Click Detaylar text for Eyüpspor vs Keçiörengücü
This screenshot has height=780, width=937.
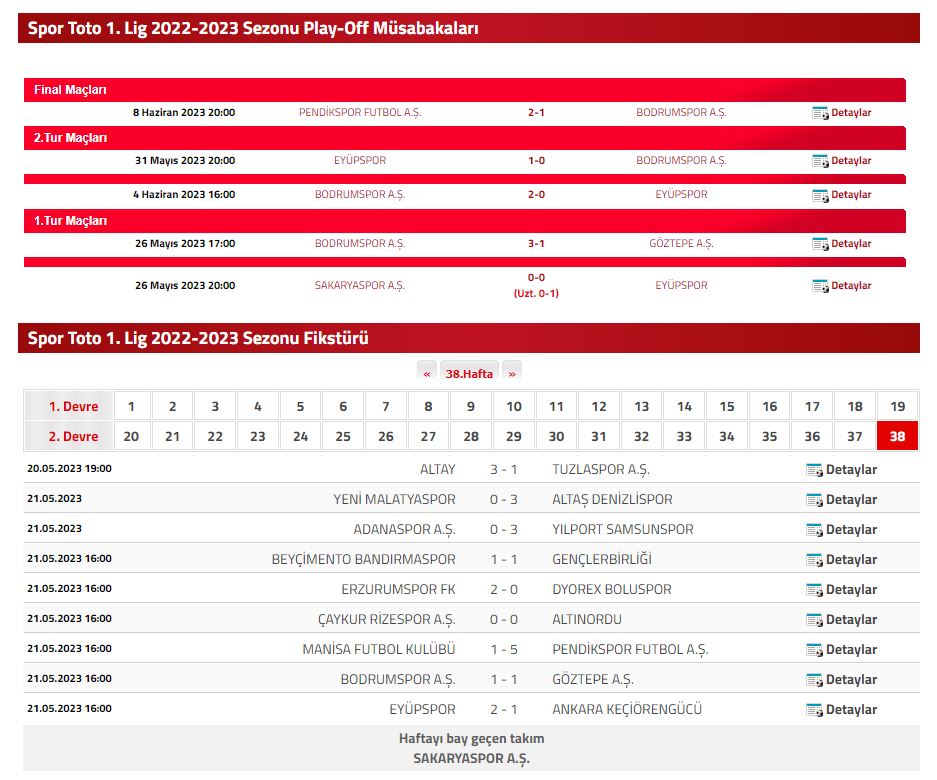pyautogui.click(x=851, y=709)
